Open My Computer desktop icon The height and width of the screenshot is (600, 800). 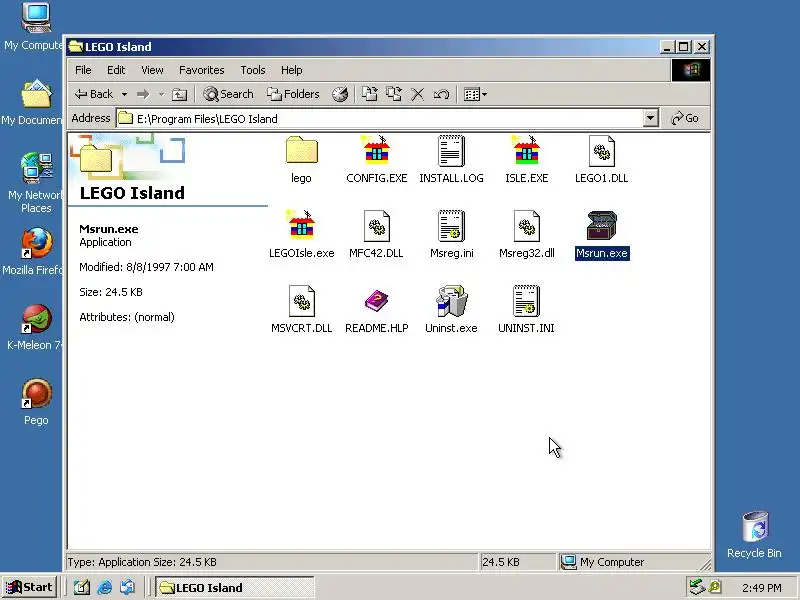click(35, 27)
